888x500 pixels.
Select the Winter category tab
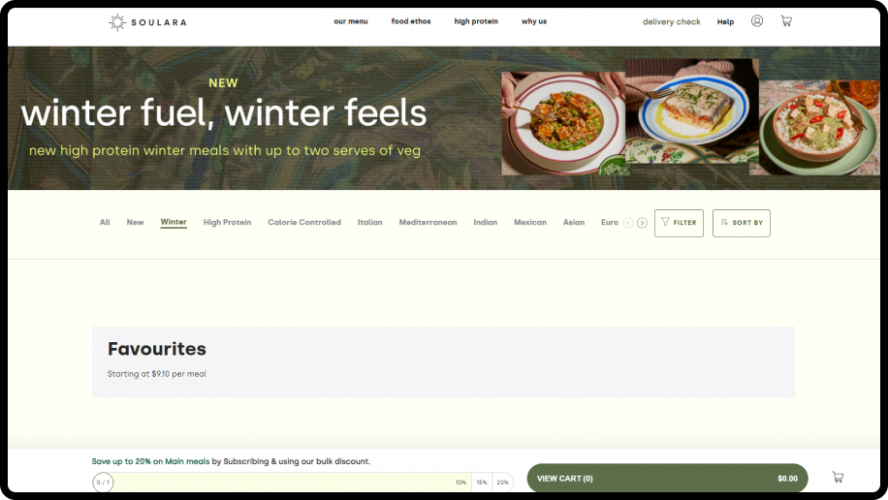[173, 222]
